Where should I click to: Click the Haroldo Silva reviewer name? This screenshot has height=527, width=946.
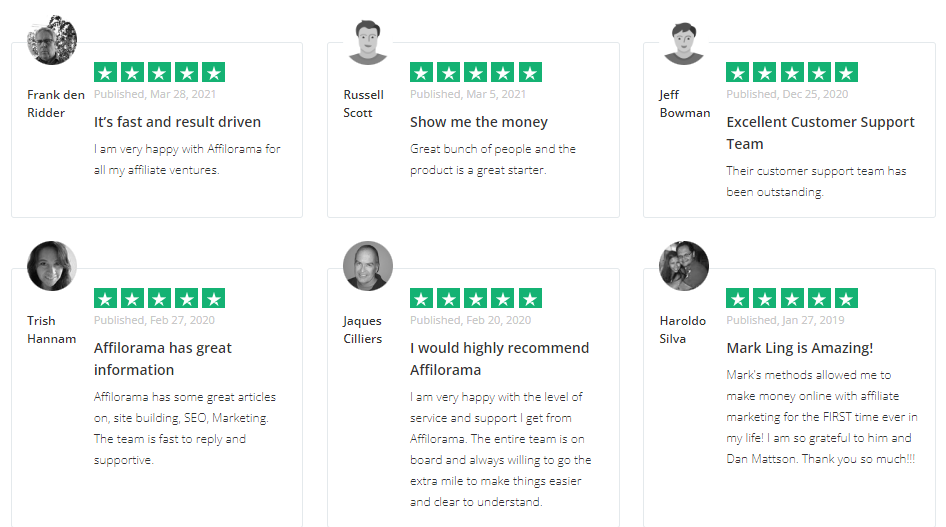[682, 329]
